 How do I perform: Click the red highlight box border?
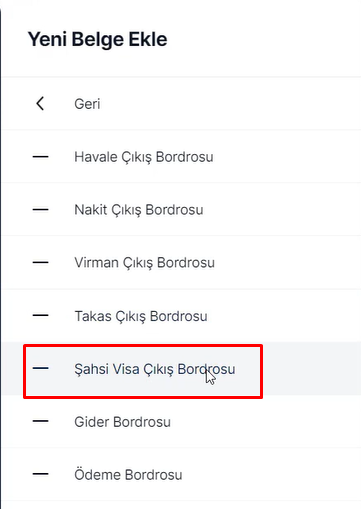click(x=143, y=346)
